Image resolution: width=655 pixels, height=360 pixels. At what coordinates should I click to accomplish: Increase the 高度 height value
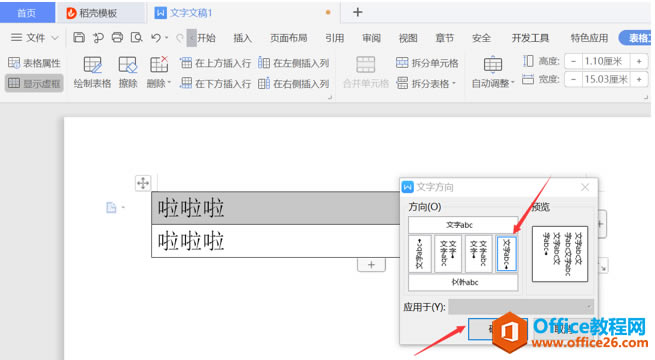tap(639, 61)
